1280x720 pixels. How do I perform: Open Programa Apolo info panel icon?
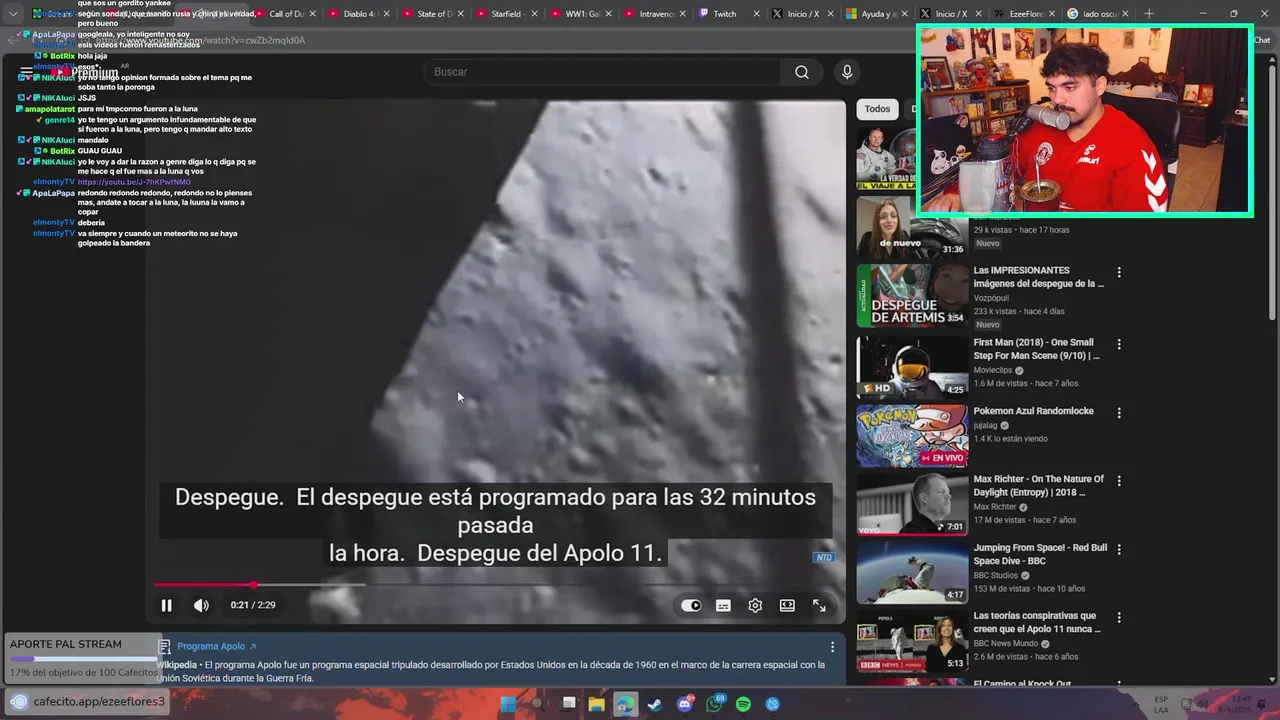tap(164, 646)
